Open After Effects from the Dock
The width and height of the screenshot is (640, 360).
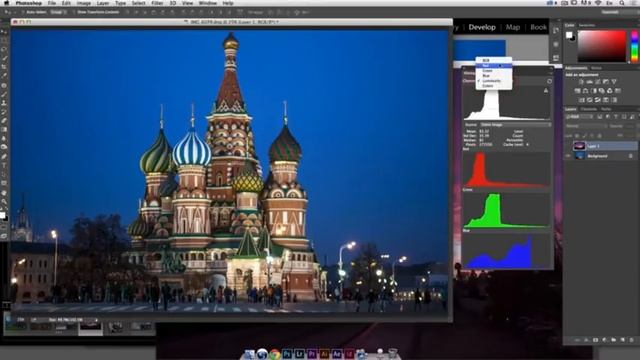(337, 354)
